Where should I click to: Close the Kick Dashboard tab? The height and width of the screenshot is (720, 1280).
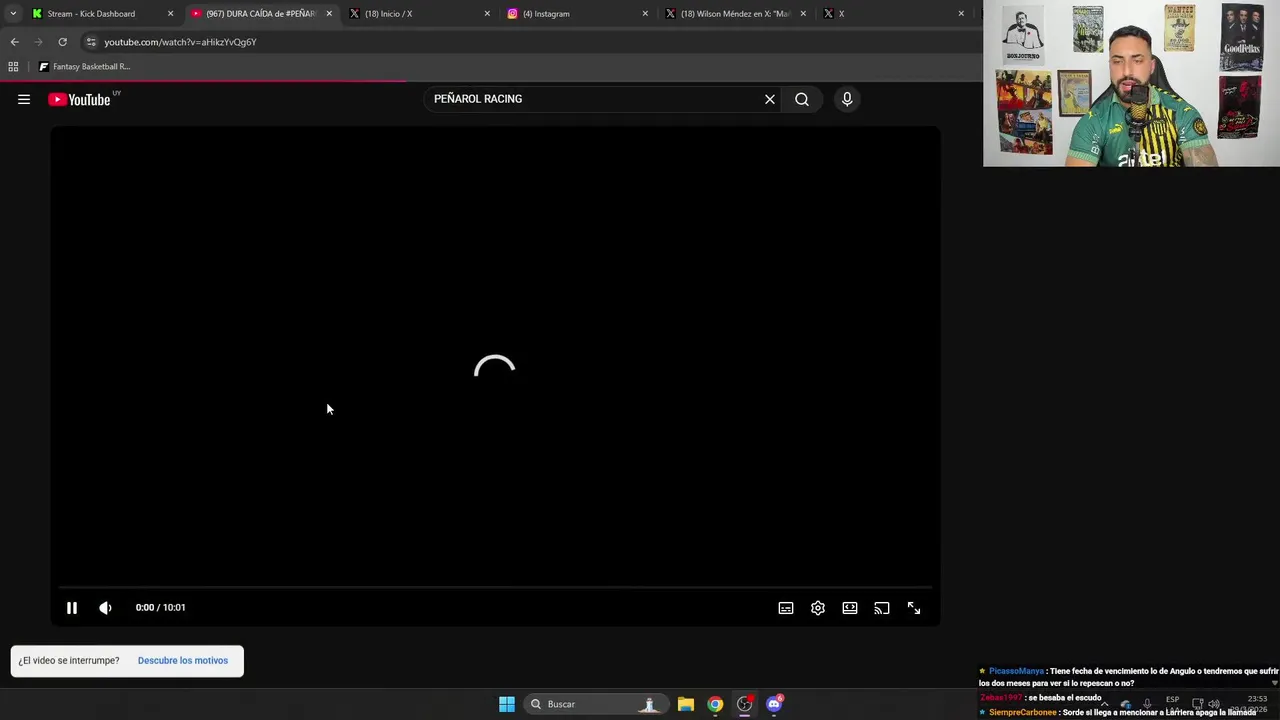170,14
